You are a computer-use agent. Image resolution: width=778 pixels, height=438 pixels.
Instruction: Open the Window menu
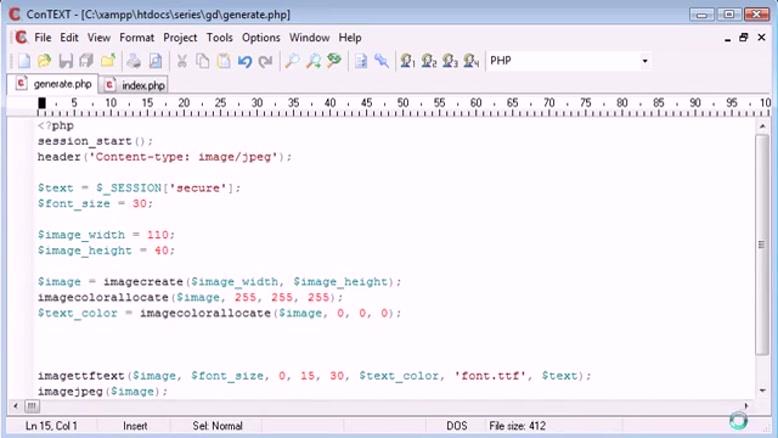coord(309,38)
